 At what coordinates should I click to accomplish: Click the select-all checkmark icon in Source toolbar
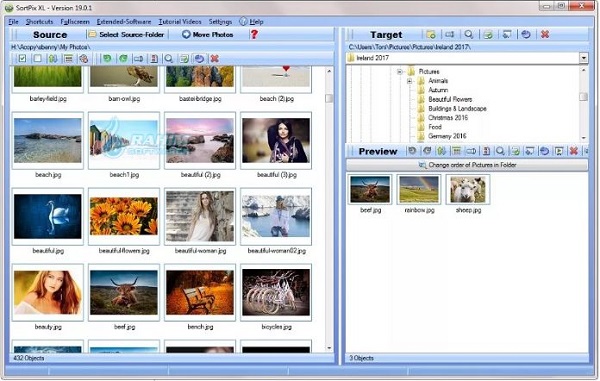(22, 59)
